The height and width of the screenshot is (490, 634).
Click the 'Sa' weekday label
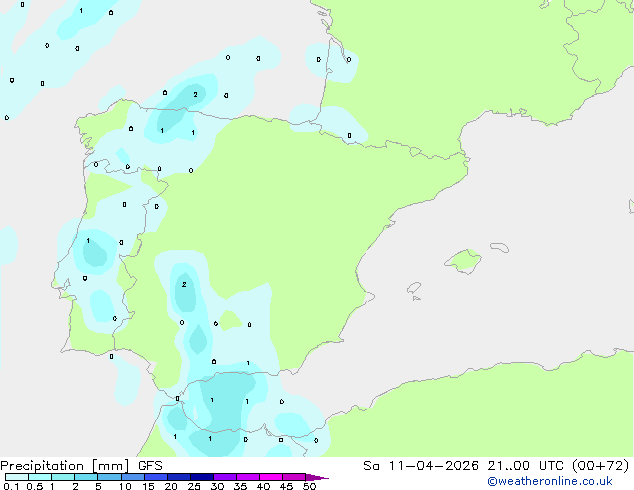pyautogui.click(x=371, y=466)
